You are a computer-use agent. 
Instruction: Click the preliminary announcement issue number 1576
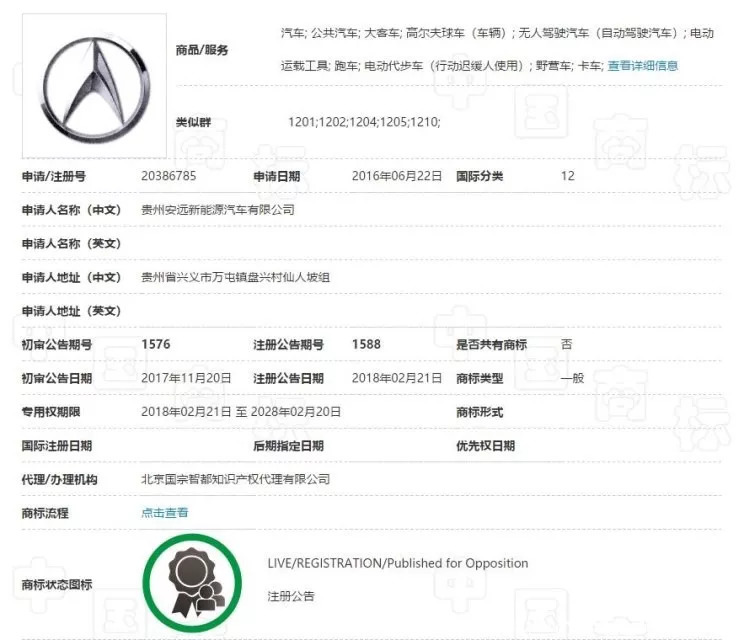[156, 344]
